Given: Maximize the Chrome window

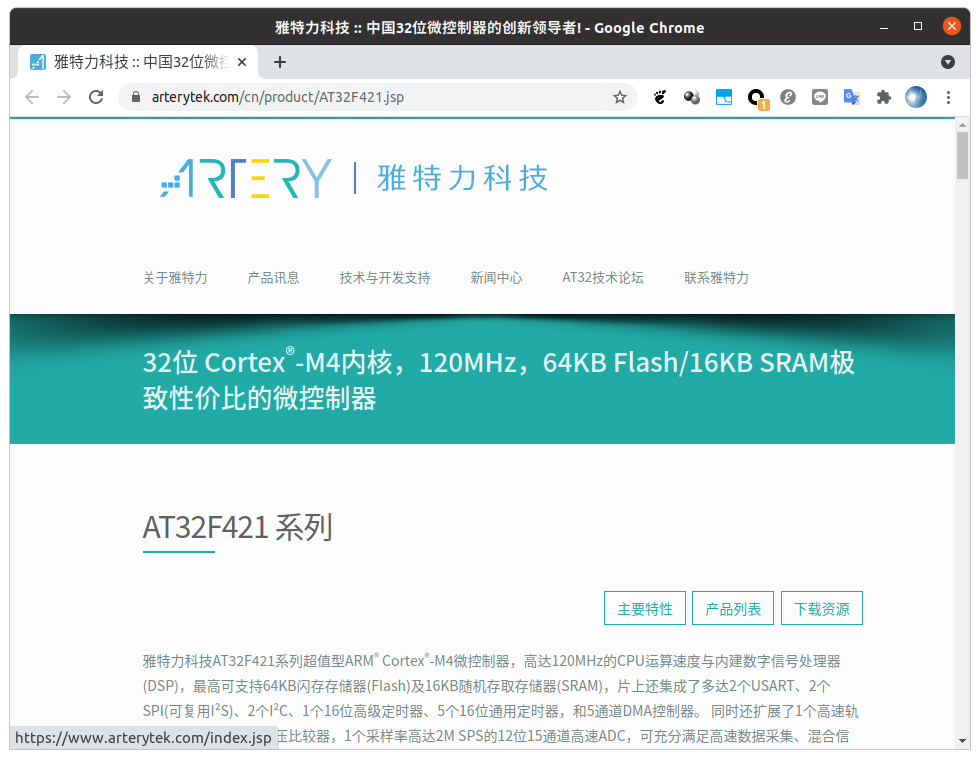Looking at the screenshot, I should tap(918, 26).
